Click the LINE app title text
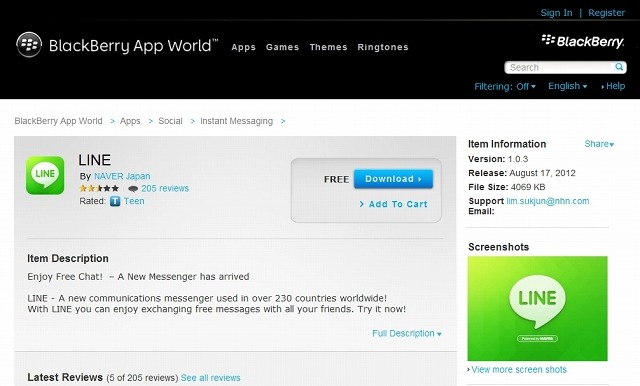This screenshot has height=386, width=640. pyautogui.click(x=95, y=160)
